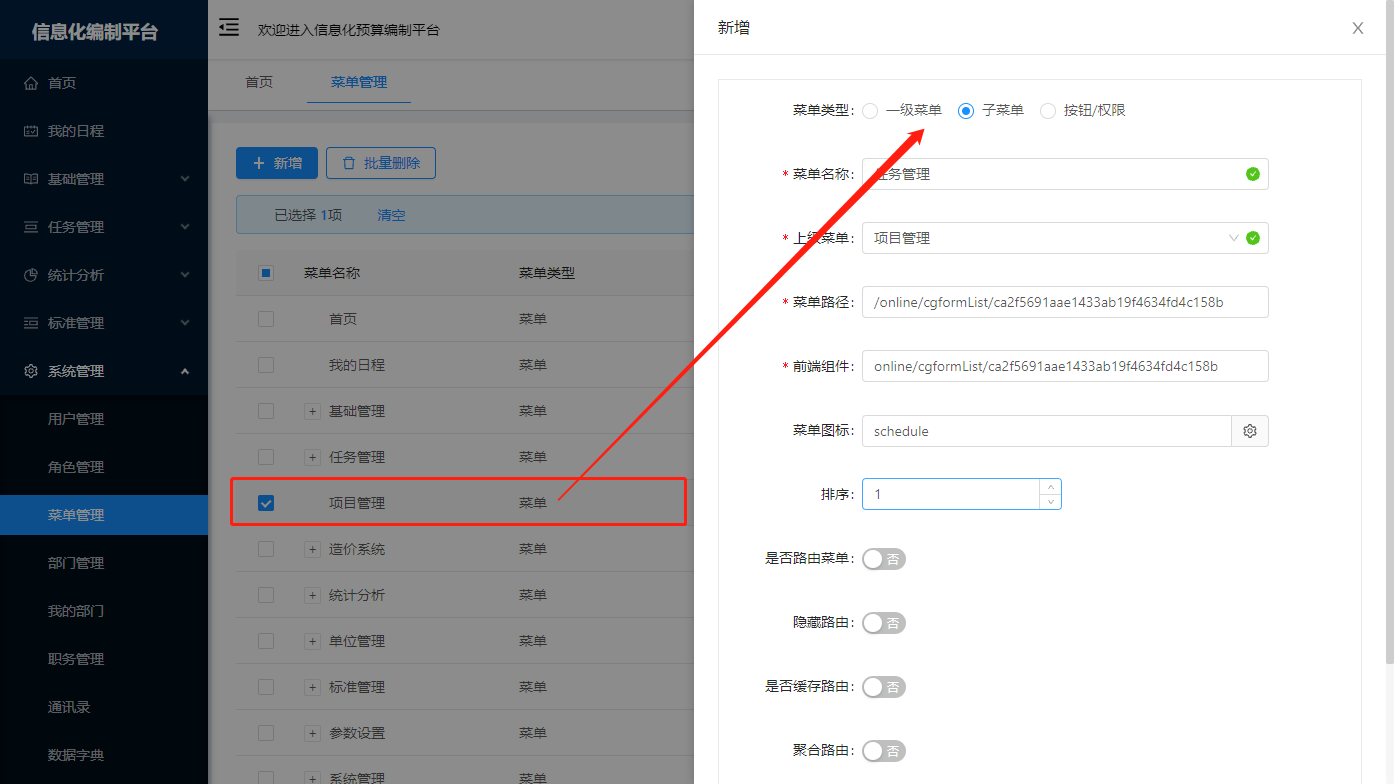Check the 我的日程 row checkbox
Viewport: 1394px width, 784px height.
coord(266,365)
